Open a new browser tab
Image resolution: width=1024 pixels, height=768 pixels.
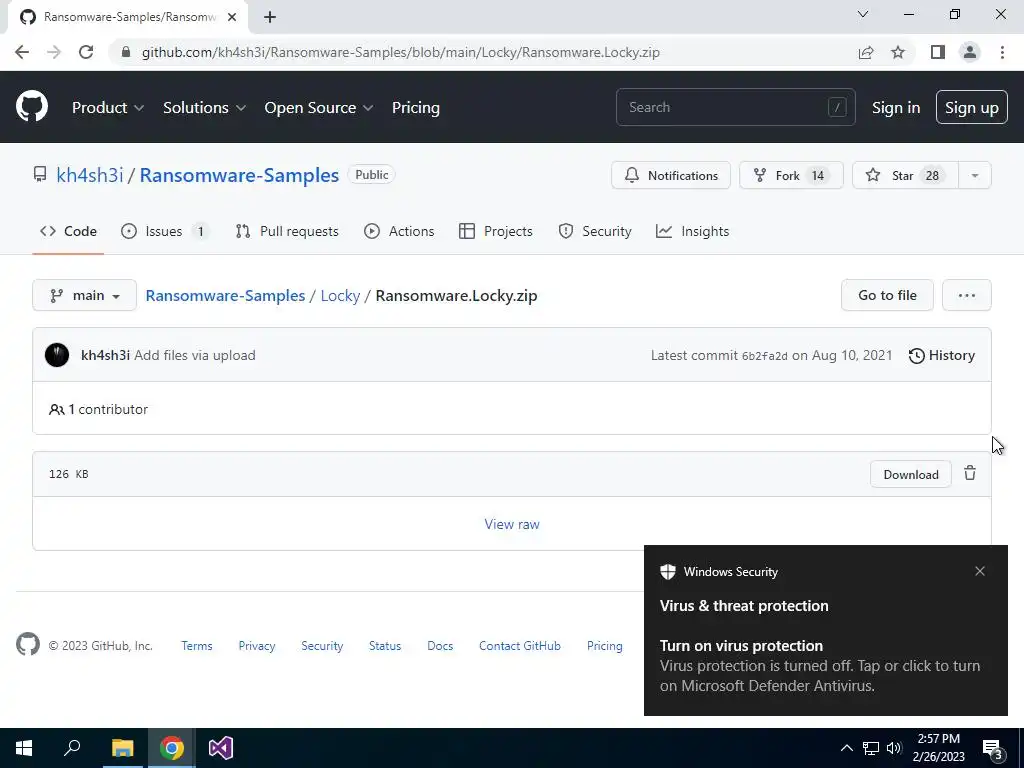270,17
